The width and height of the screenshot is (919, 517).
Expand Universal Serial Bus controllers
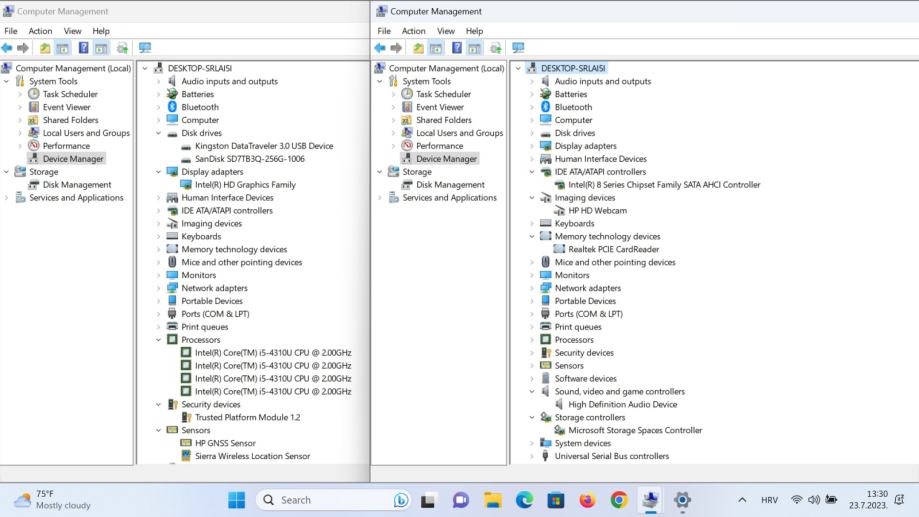click(532, 456)
